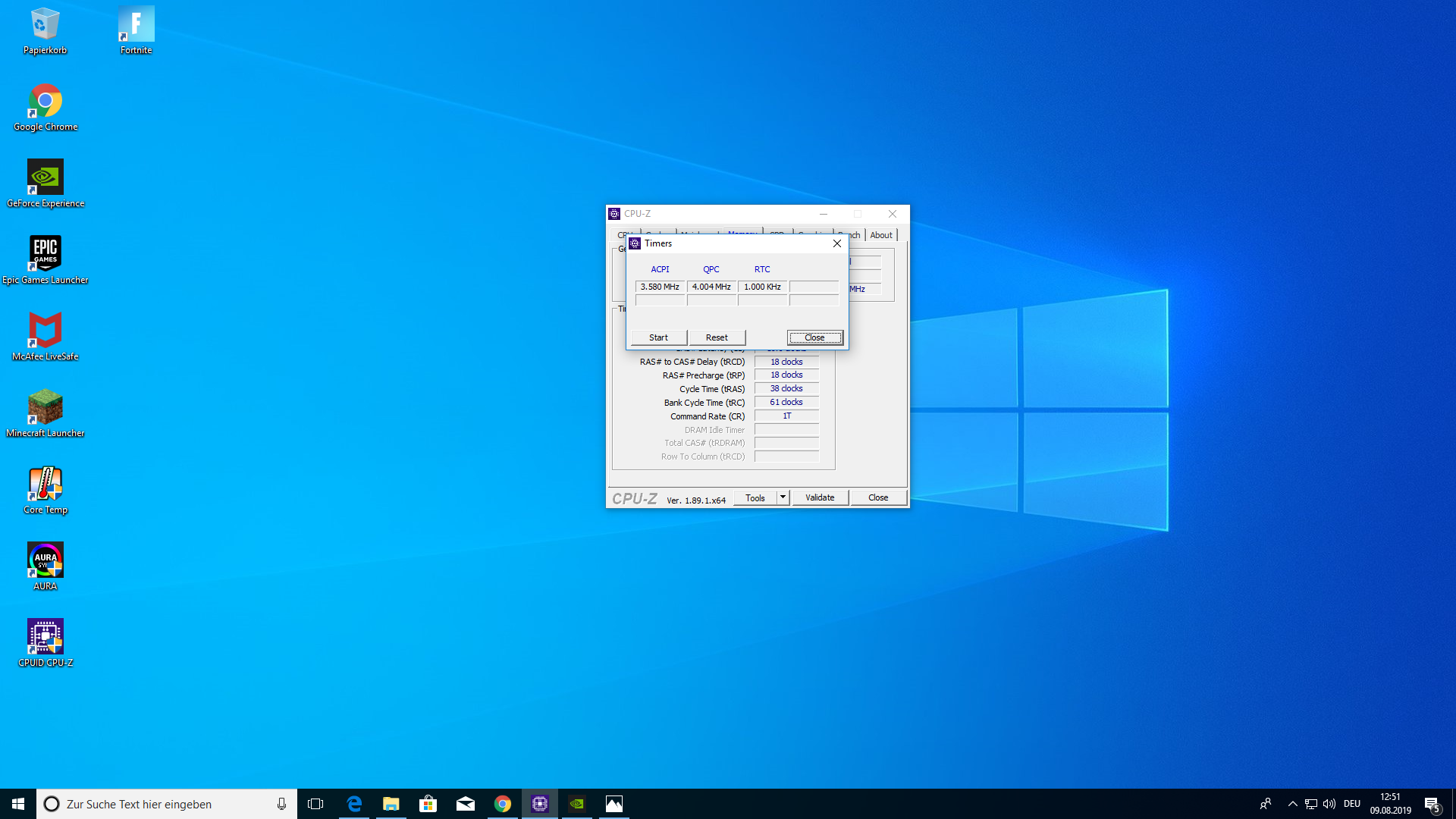Image resolution: width=1456 pixels, height=819 pixels.
Task: Select CPU-Z icon in taskbar
Action: (x=540, y=804)
